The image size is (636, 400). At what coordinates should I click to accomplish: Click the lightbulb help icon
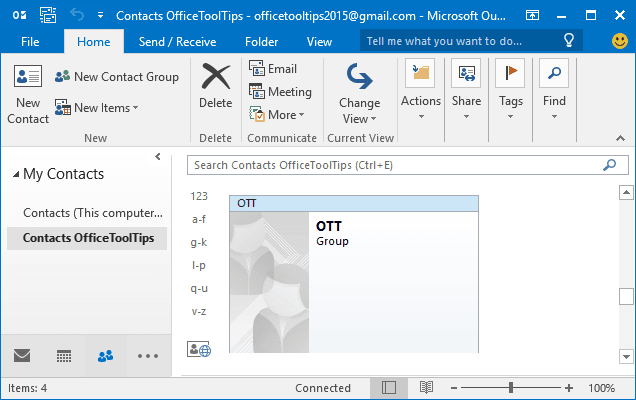coord(569,40)
